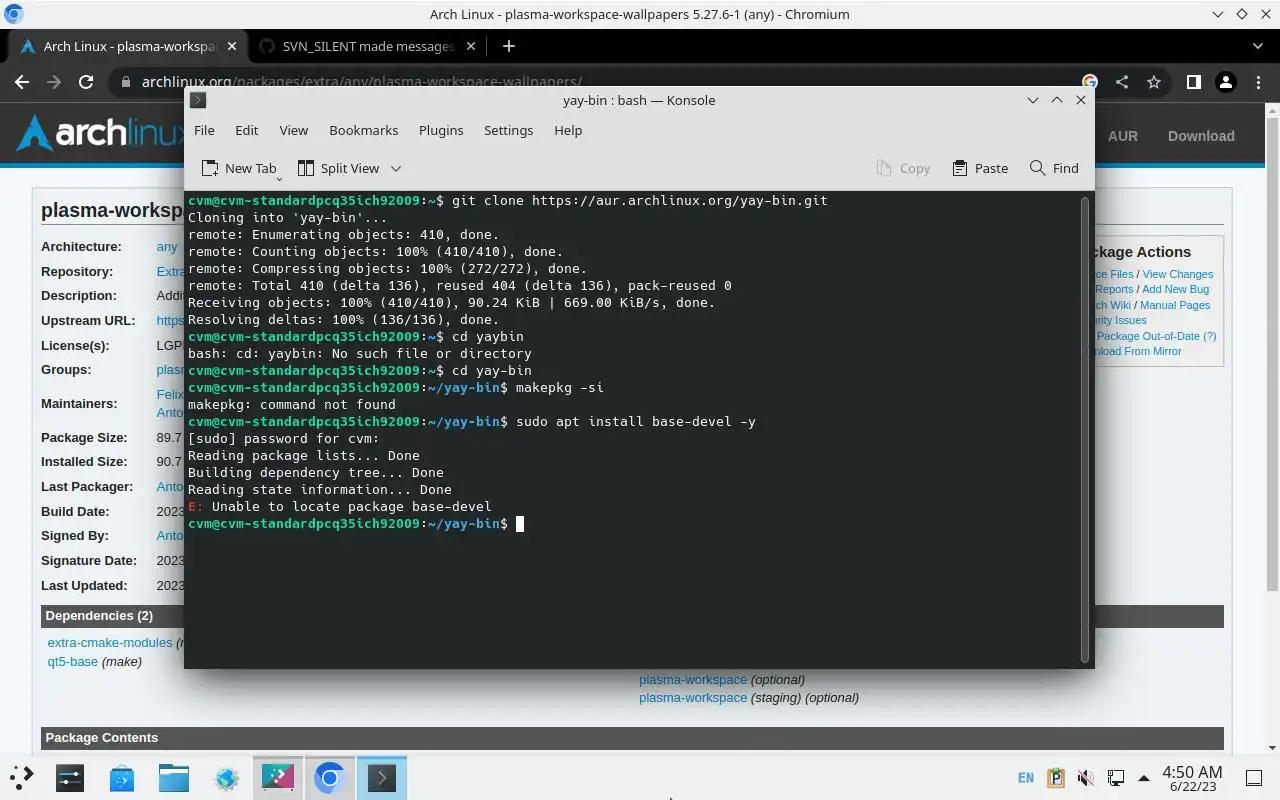Click the EN keyboard layout indicator

coord(1026,778)
